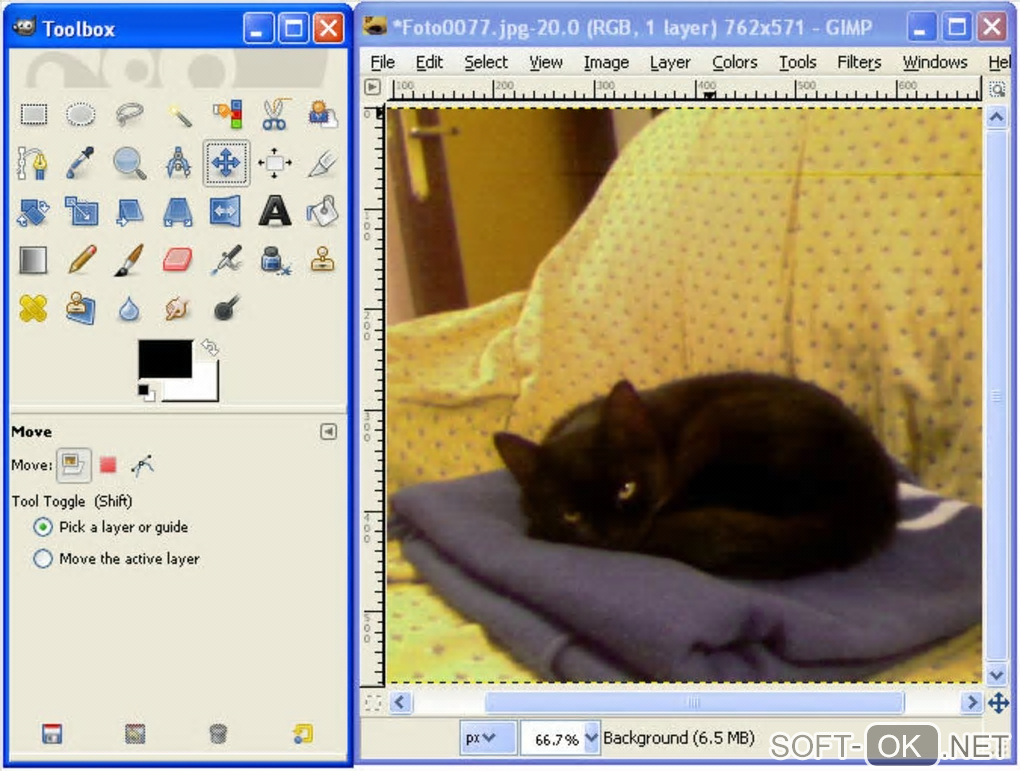Select the Bucket Fill tool
Viewport: 1020px width, 771px height.
[323, 211]
